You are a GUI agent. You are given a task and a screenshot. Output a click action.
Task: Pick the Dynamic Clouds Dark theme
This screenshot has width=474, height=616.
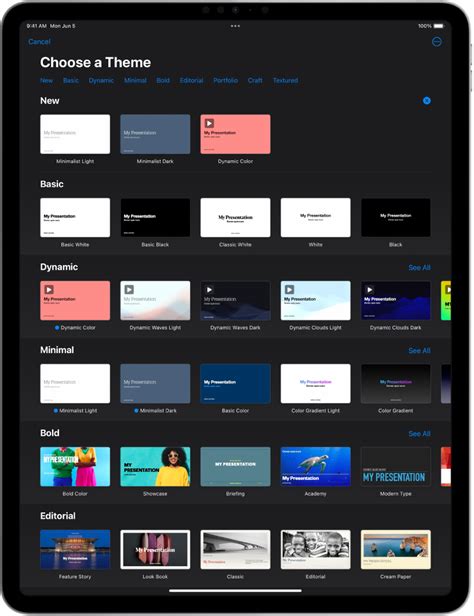(395, 300)
